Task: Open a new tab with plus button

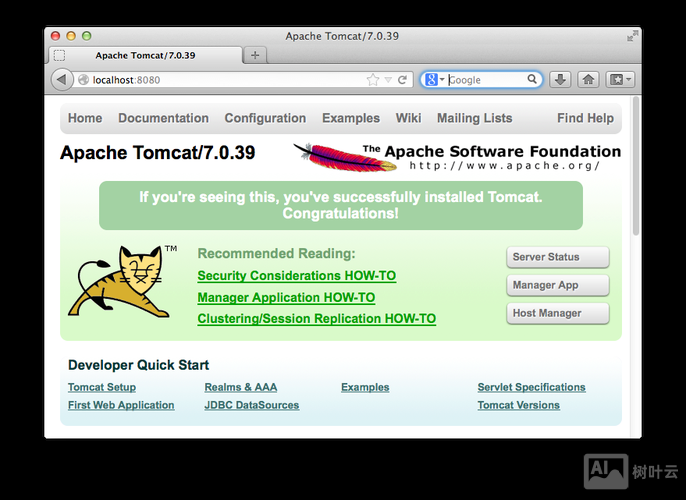Action: (x=255, y=55)
